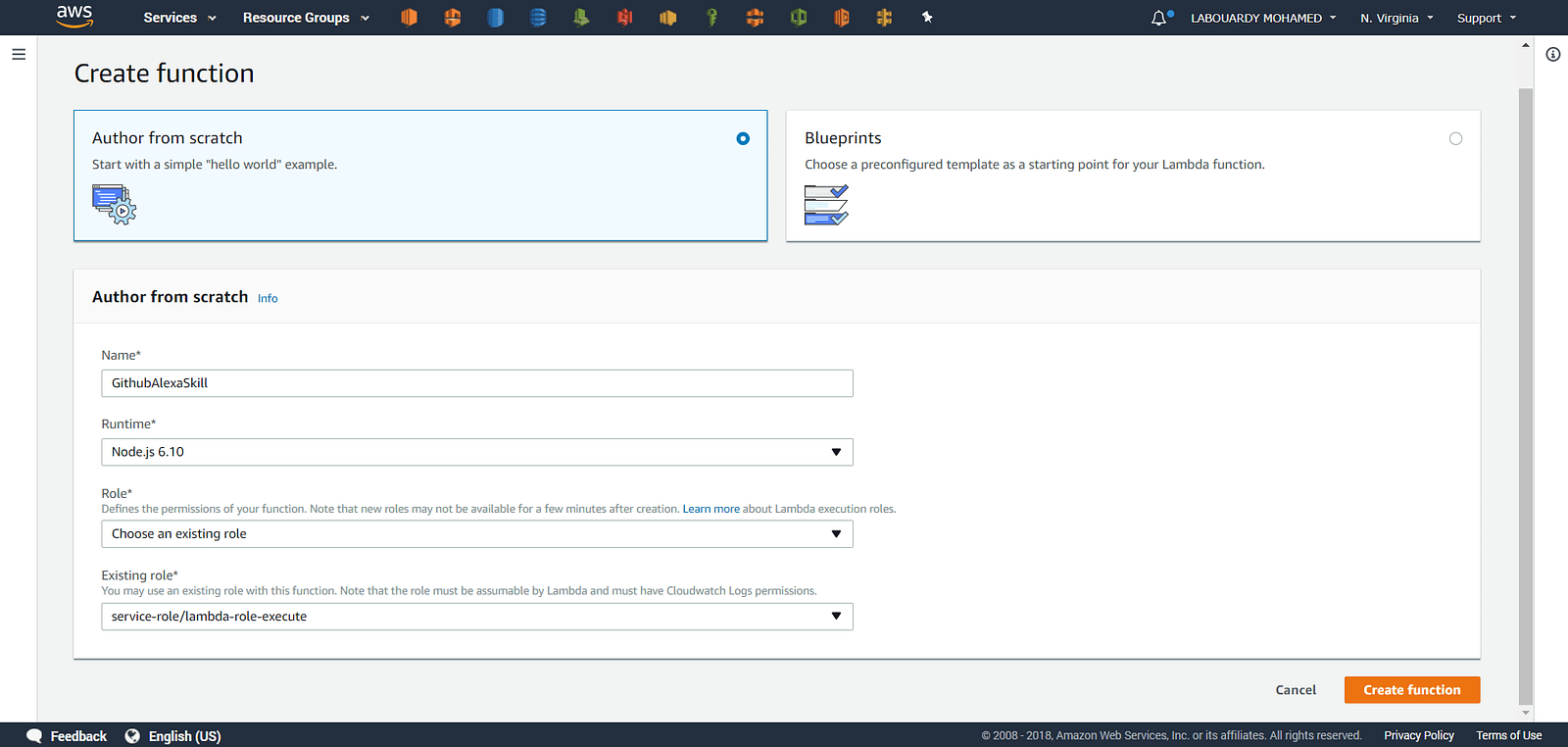Image resolution: width=1568 pixels, height=747 pixels.
Task: Open the red S3 shortcut icon
Action: (624, 18)
